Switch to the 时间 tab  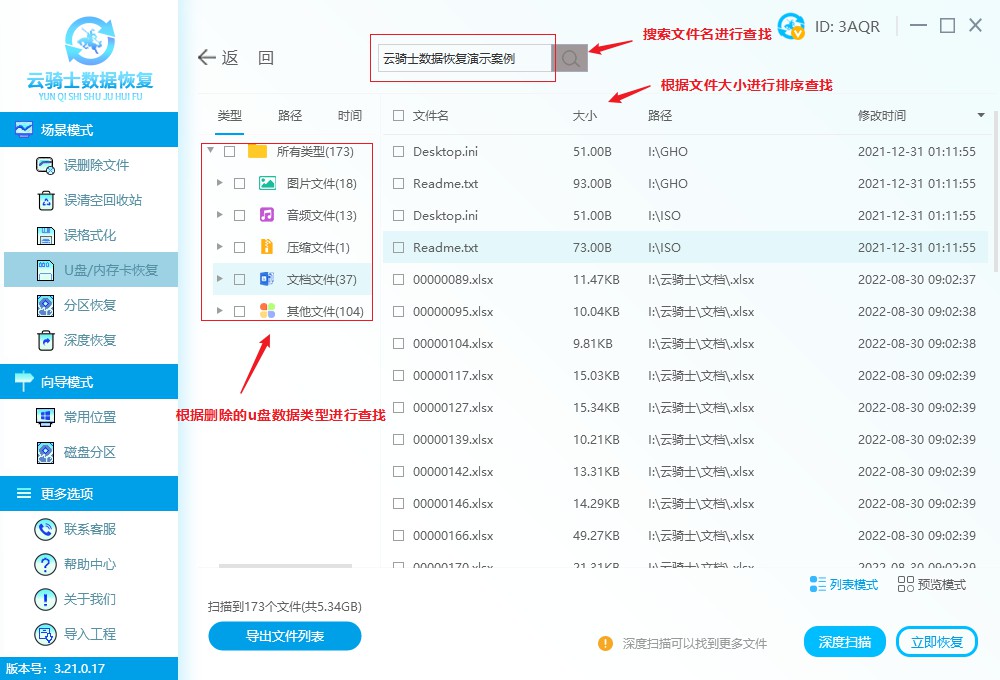pyautogui.click(x=349, y=115)
